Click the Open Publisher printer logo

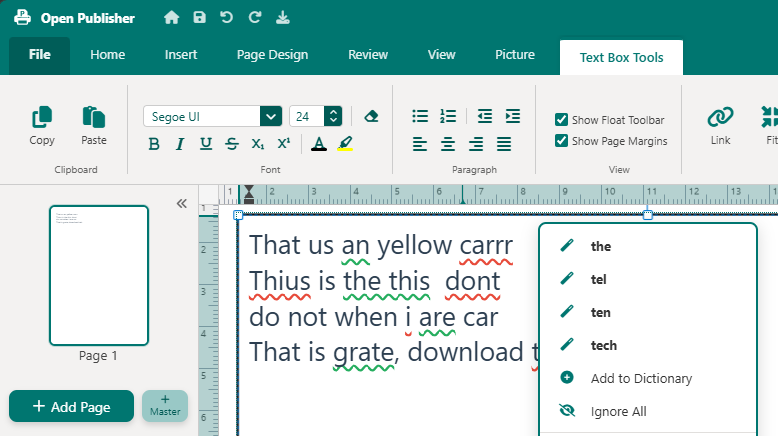(22, 18)
